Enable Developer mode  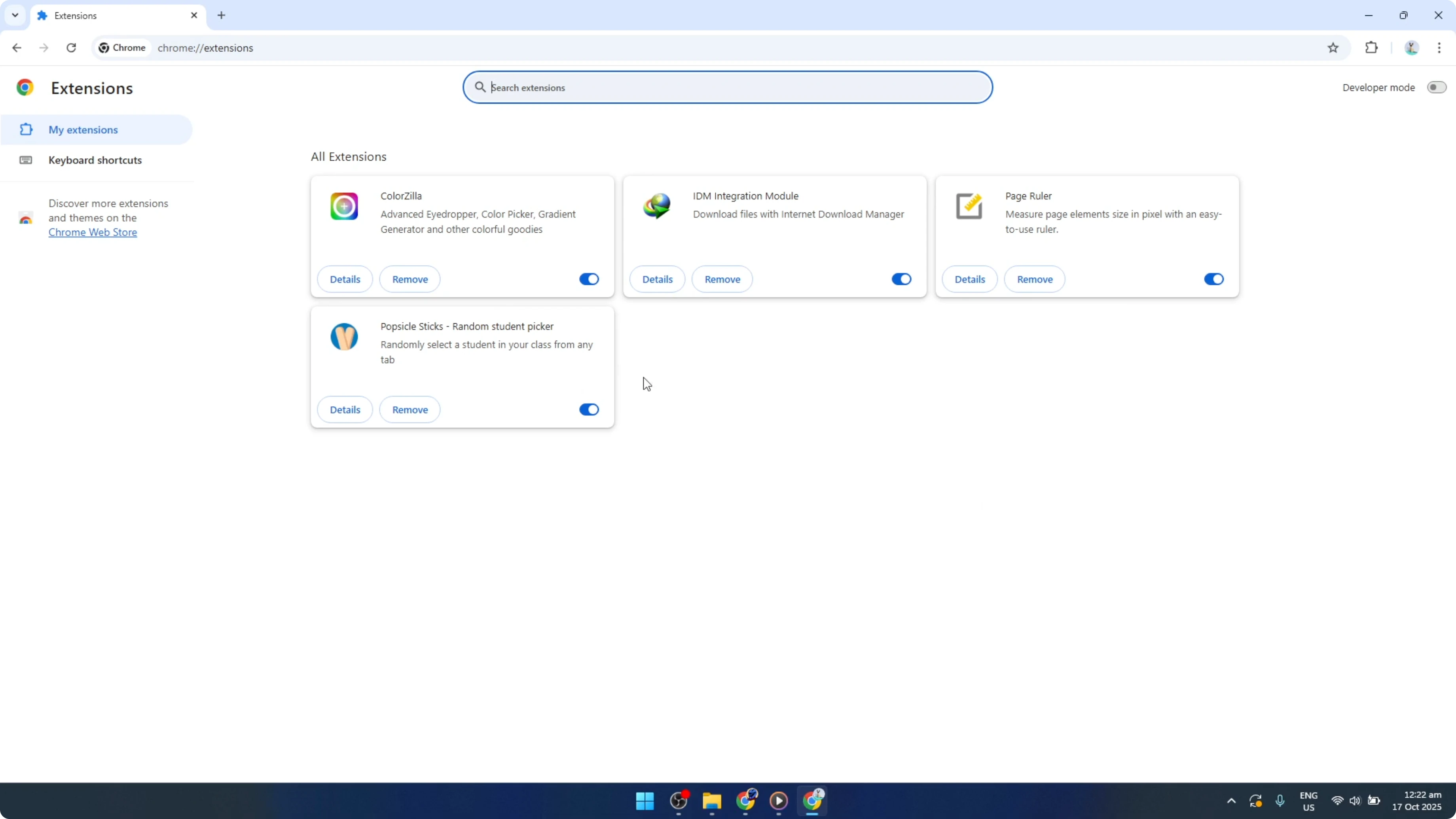1436,87
